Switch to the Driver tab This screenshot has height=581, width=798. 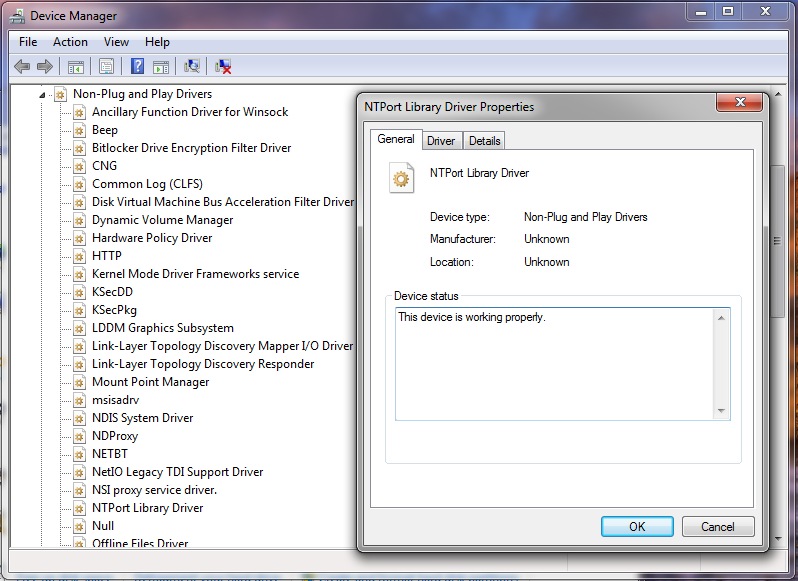coord(441,141)
